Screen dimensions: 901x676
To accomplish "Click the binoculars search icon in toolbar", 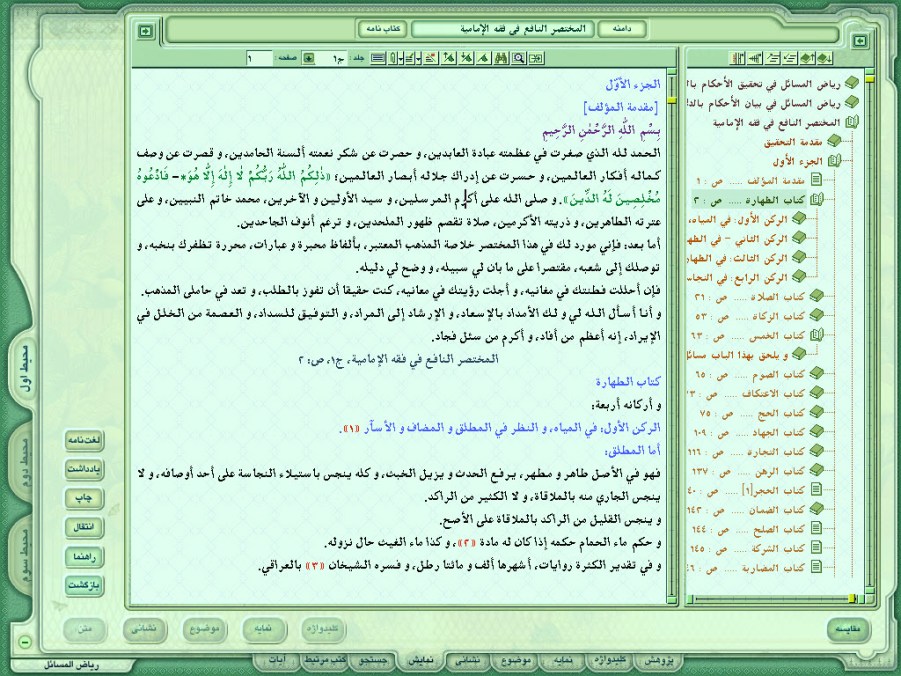I will coord(503,58).
